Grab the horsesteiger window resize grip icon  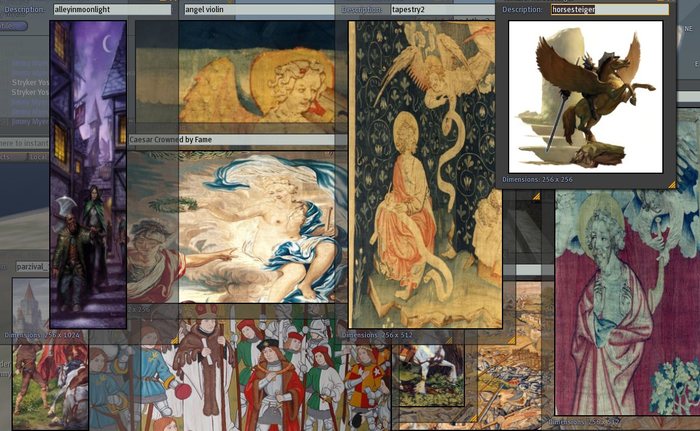pyautogui.click(x=671, y=184)
